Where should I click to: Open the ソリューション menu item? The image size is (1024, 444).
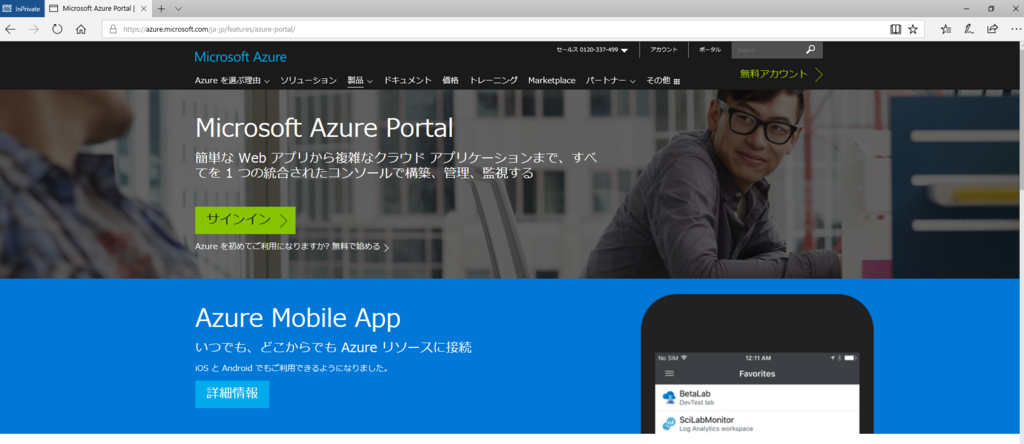[308, 80]
